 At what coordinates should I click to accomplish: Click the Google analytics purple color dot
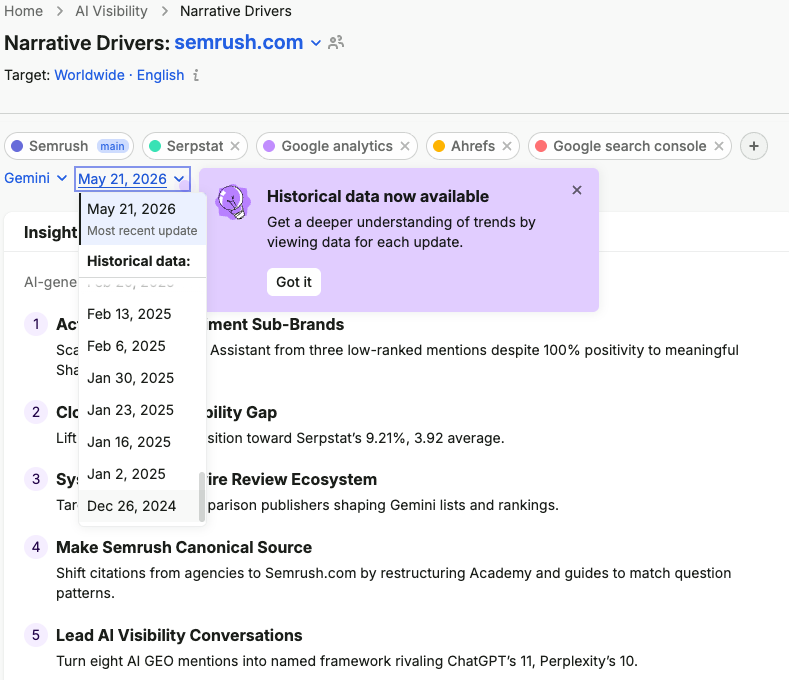(x=269, y=146)
